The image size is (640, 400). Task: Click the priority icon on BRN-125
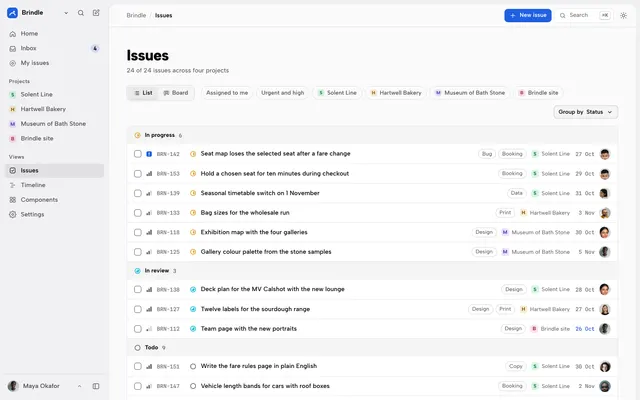(x=149, y=252)
